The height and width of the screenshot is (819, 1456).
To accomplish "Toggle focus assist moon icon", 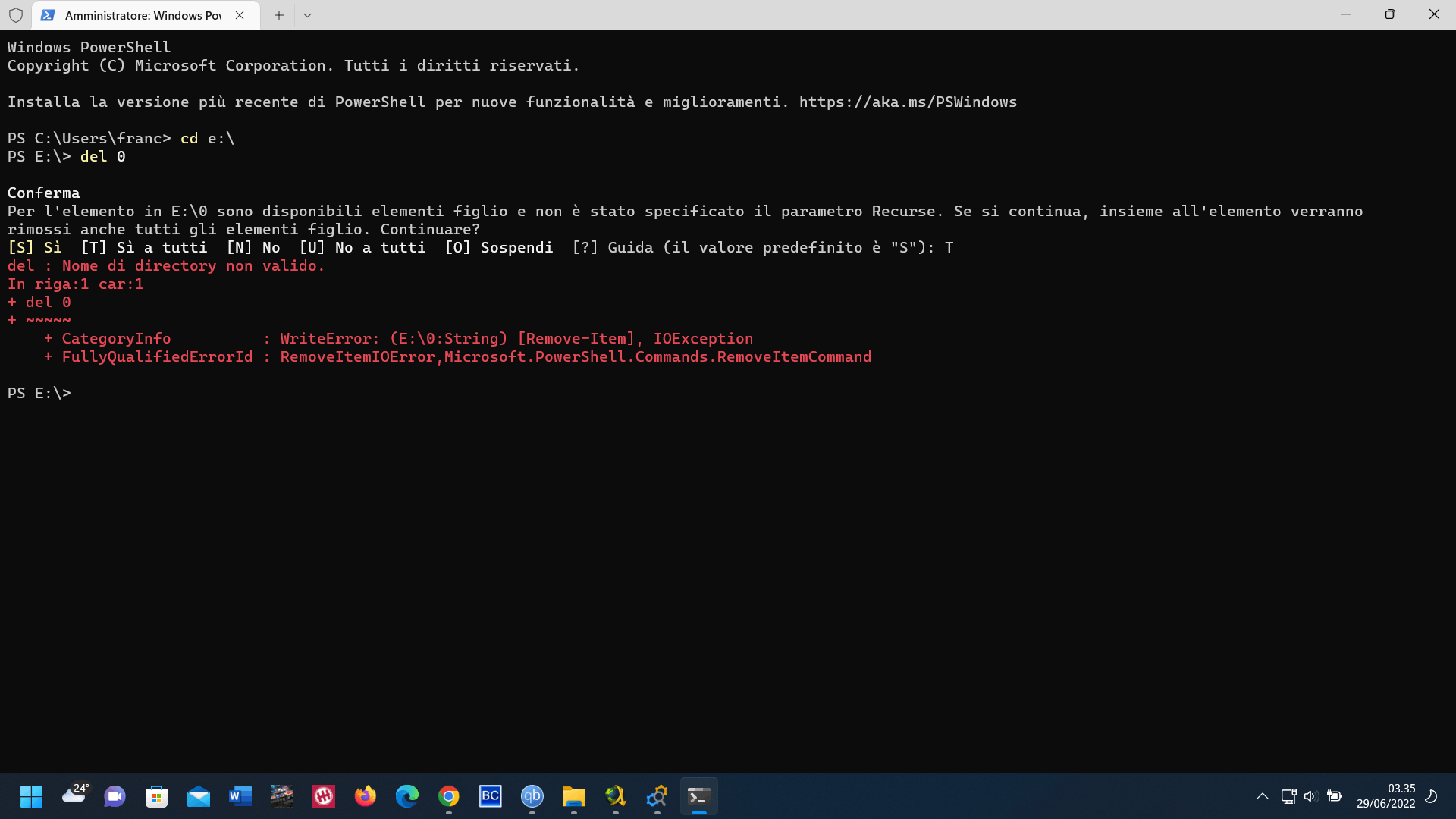I will [1431, 796].
